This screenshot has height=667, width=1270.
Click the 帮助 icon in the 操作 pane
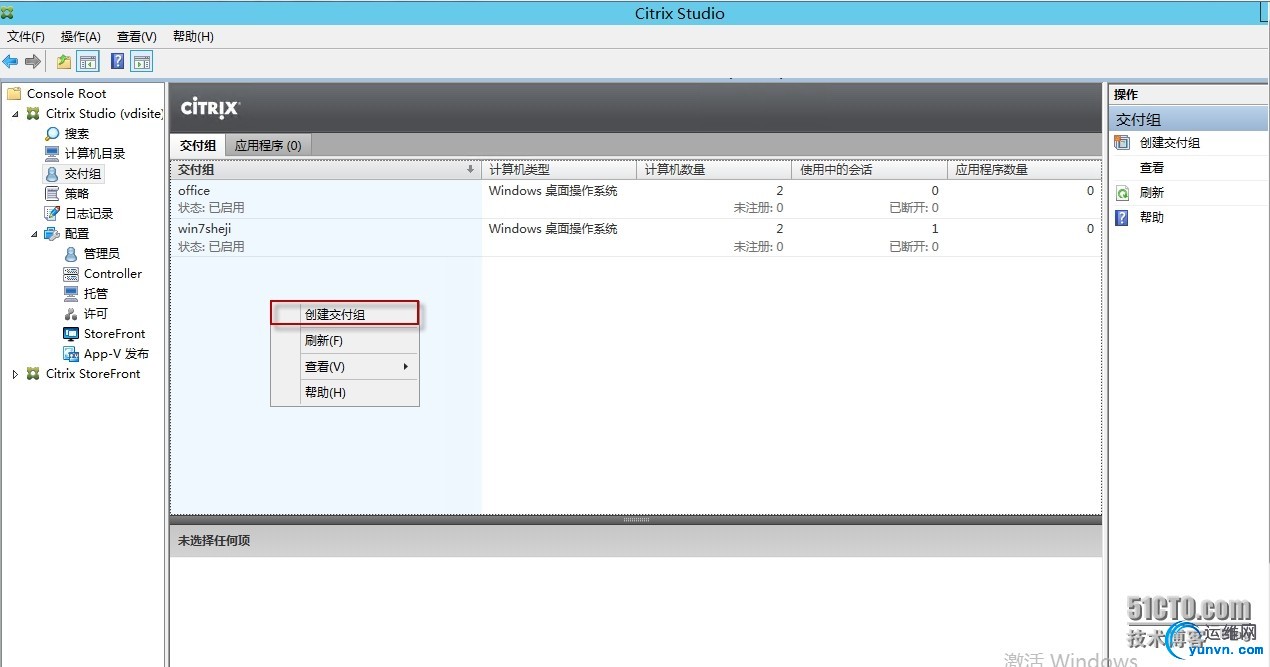pyautogui.click(x=1122, y=217)
